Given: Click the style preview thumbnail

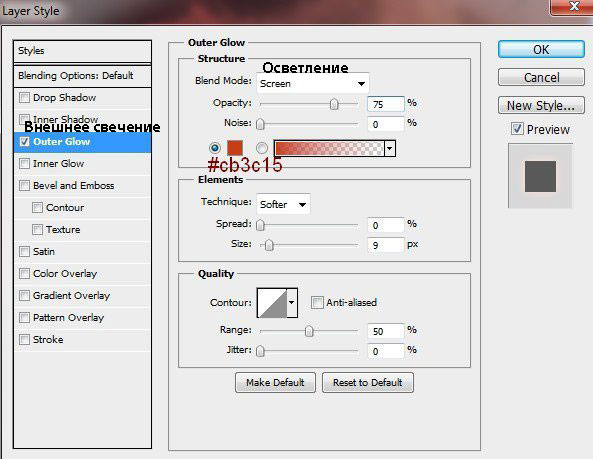Looking at the screenshot, I should click(540, 176).
